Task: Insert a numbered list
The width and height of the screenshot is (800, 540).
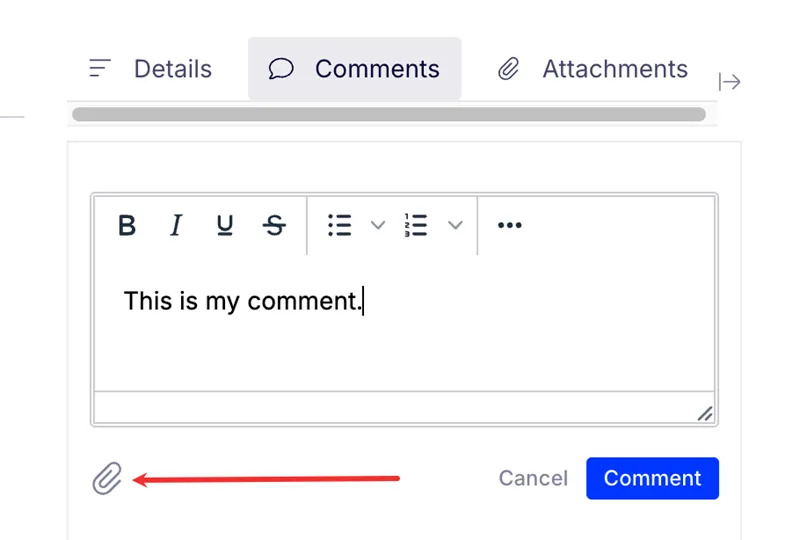Action: click(x=415, y=225)
